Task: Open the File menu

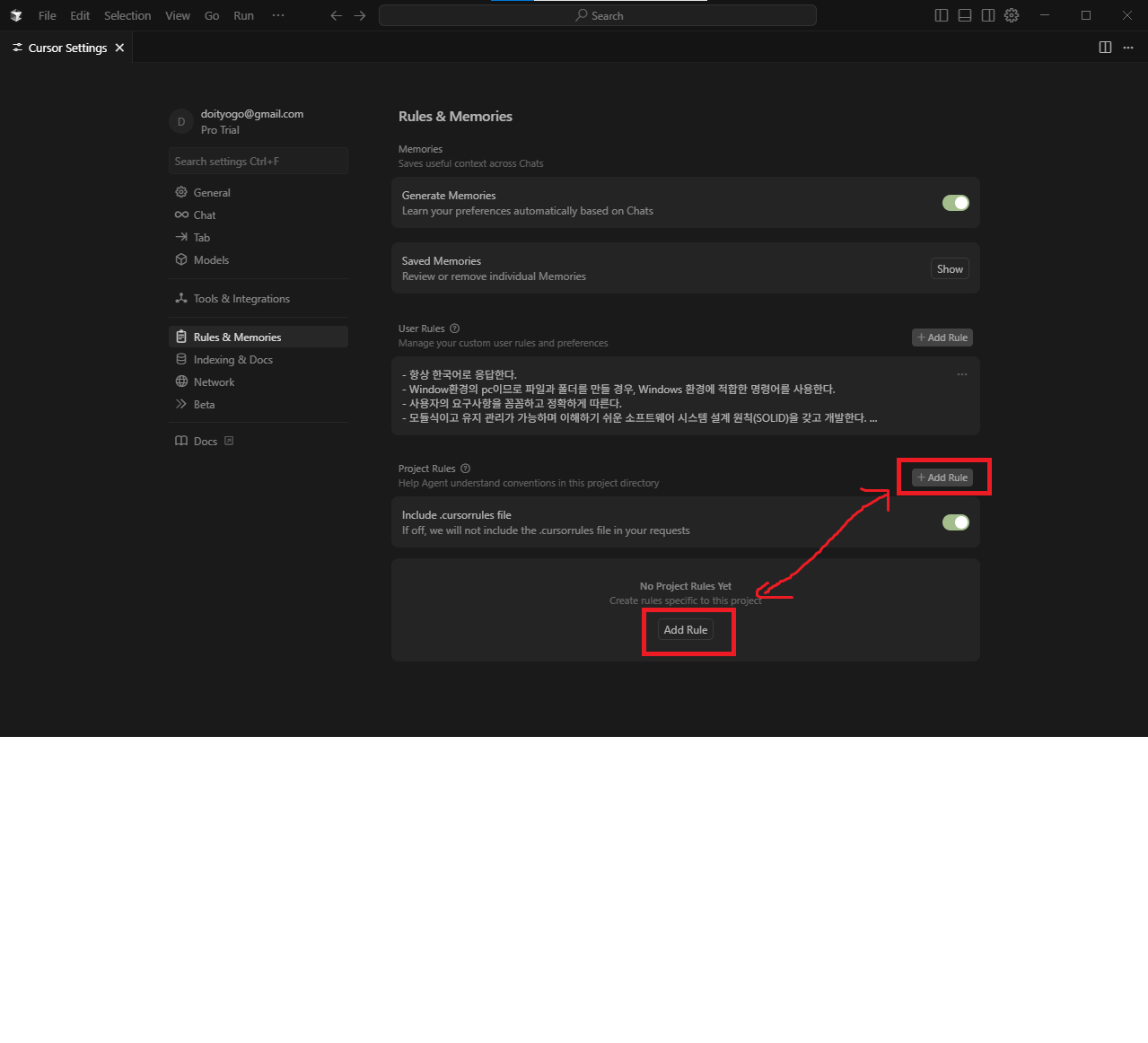Action: (x=48, y=15)
